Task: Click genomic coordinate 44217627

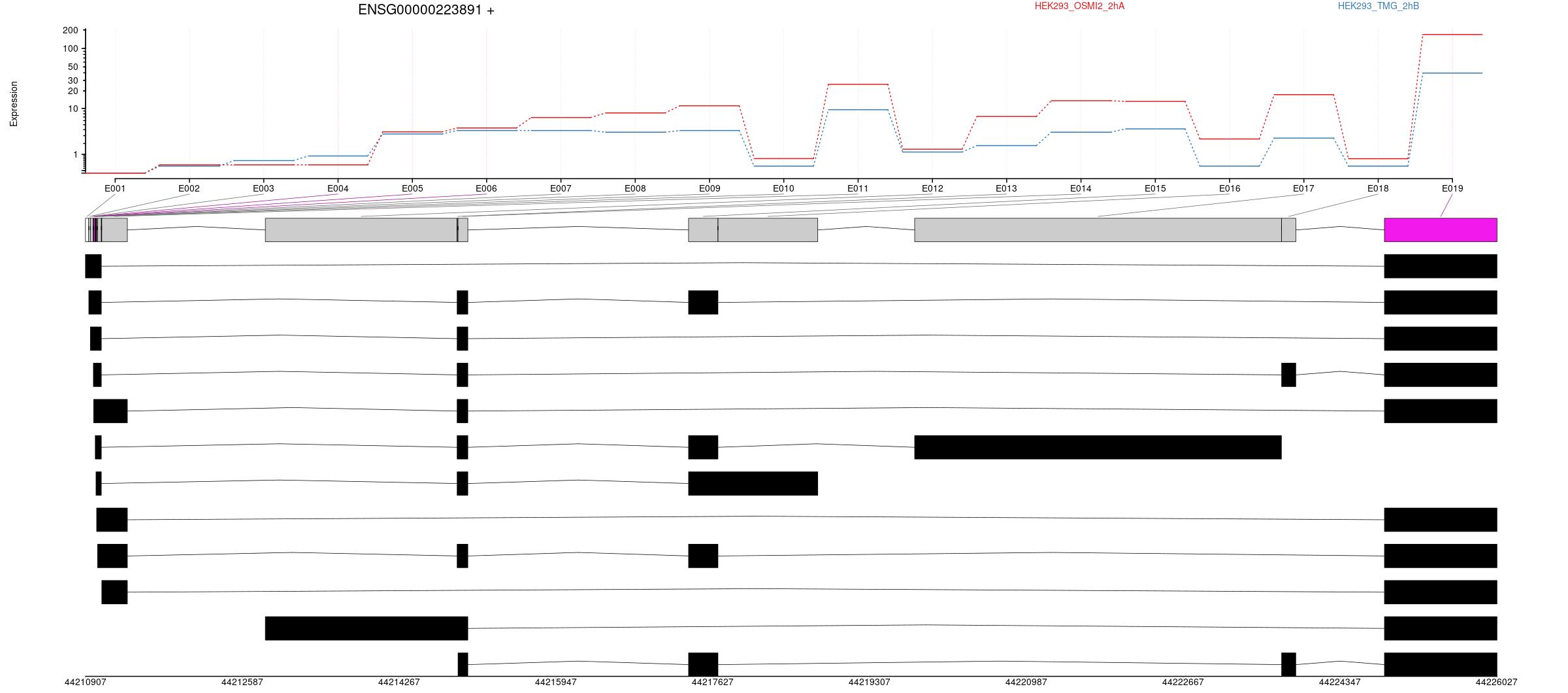Action: coord(712,683)
